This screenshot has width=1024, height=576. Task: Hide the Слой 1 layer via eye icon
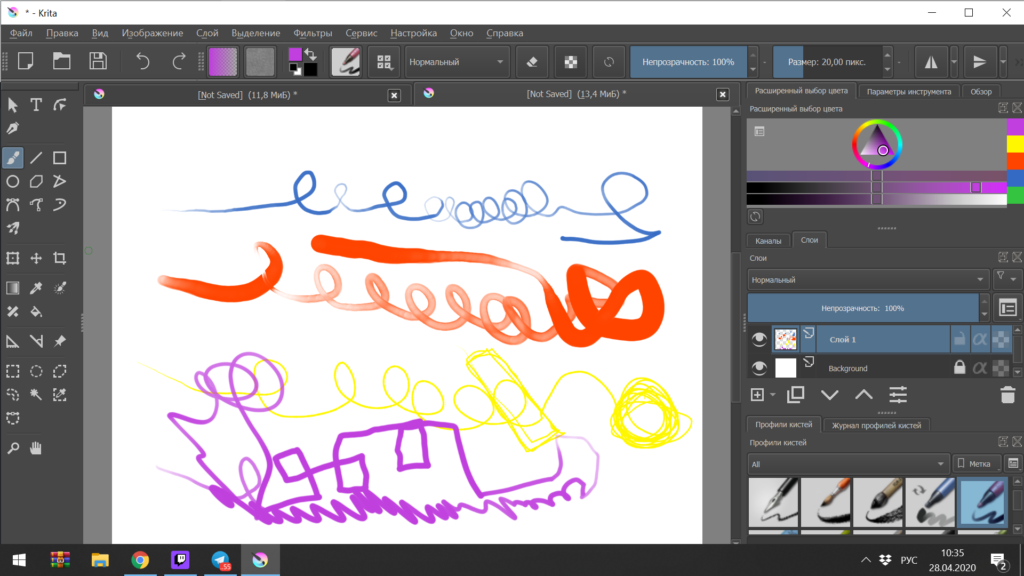[x=758, y=339]
